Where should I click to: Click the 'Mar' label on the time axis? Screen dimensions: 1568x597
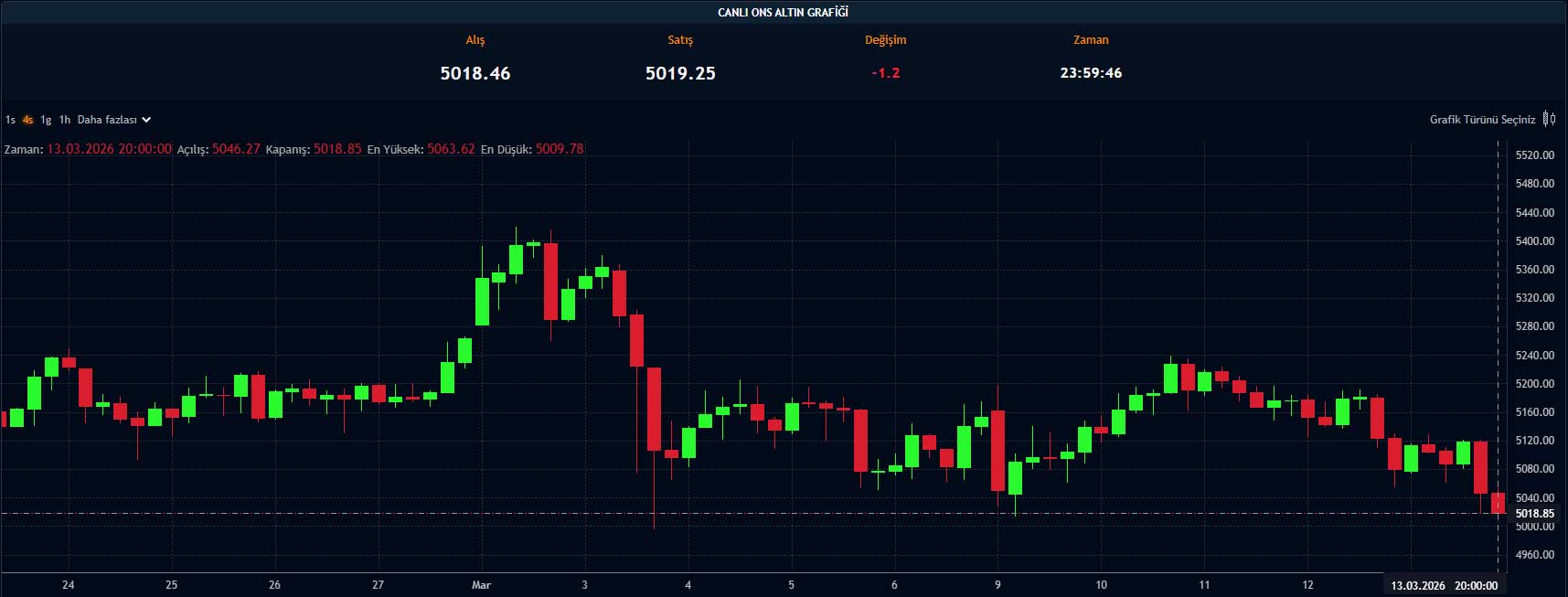pos(481,585)
